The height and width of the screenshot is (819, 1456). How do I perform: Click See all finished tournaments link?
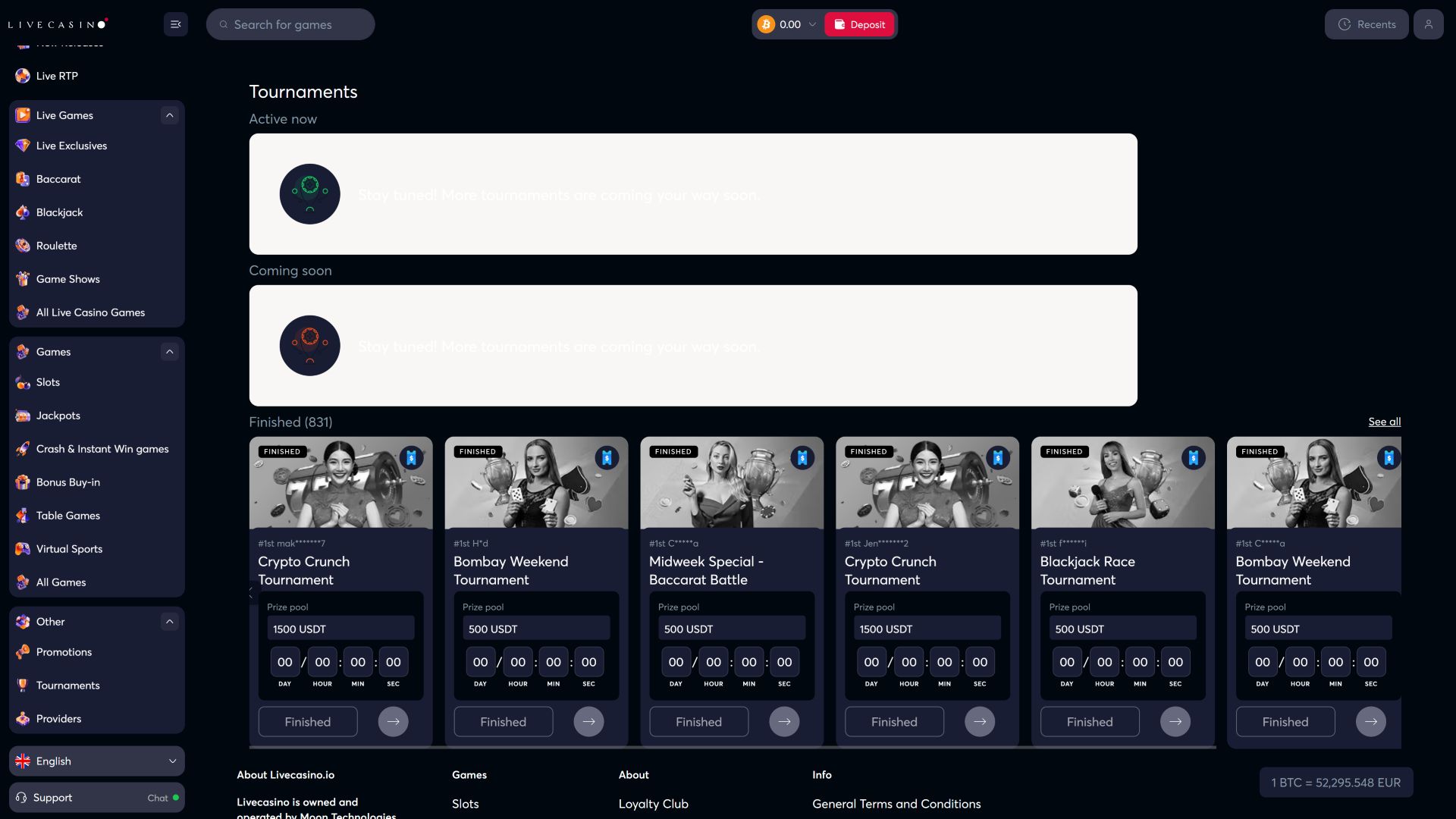pyautogui.click(x=1384, y=422)
